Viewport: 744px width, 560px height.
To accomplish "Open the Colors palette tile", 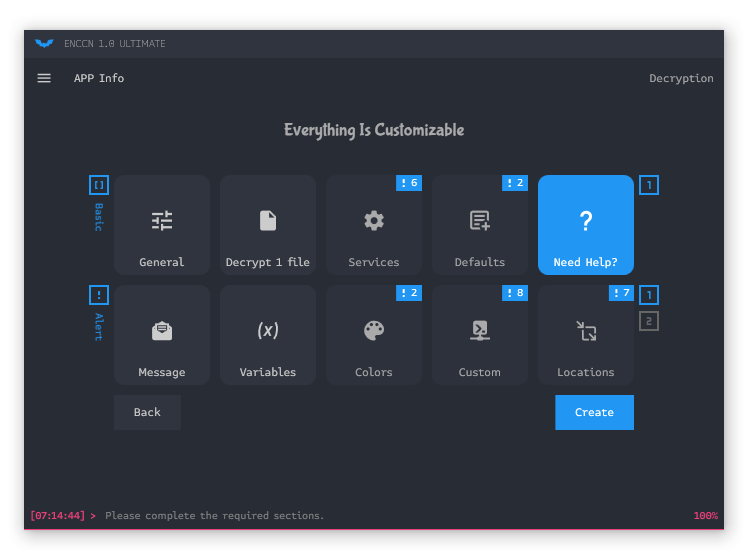I will (374, 335).
